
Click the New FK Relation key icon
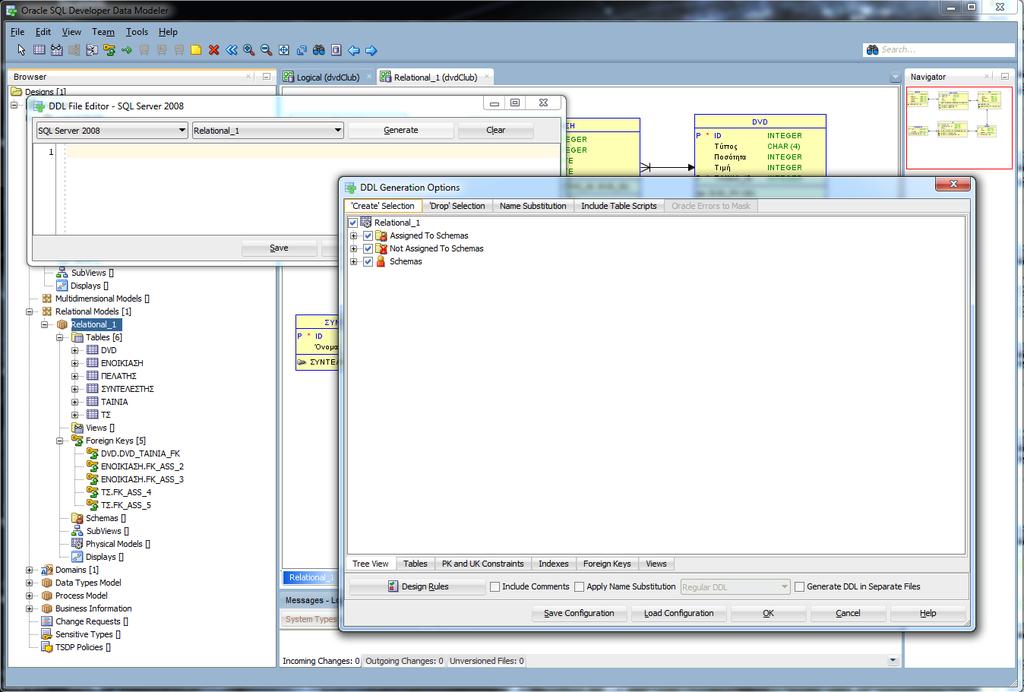(x=109, y=50)
